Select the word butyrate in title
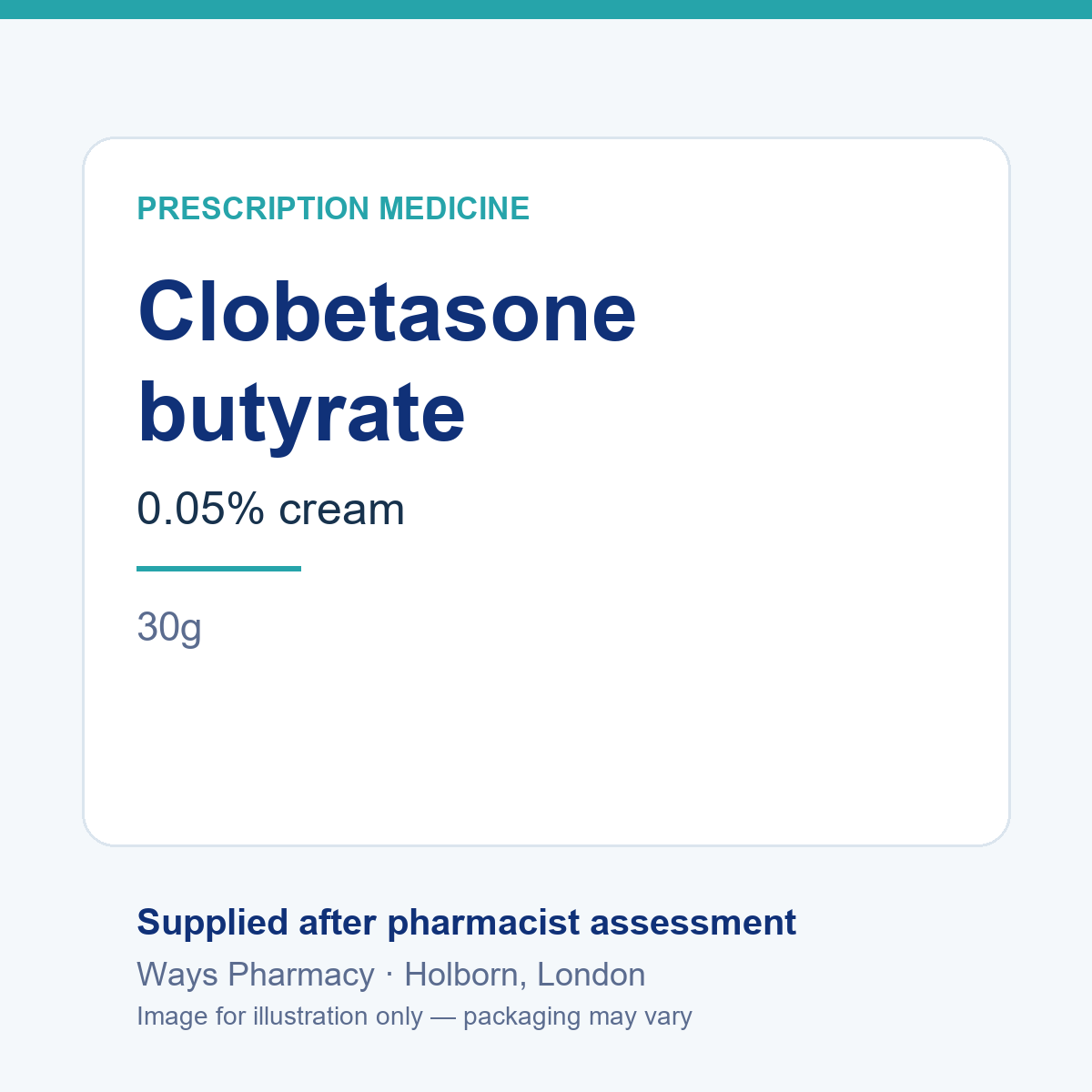Viewport: 1092px width, 1092px height. pos(301,413)
